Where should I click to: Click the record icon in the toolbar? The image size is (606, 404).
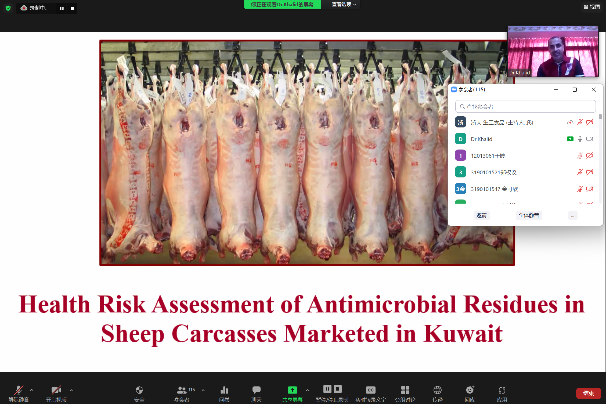coord(331,389)
